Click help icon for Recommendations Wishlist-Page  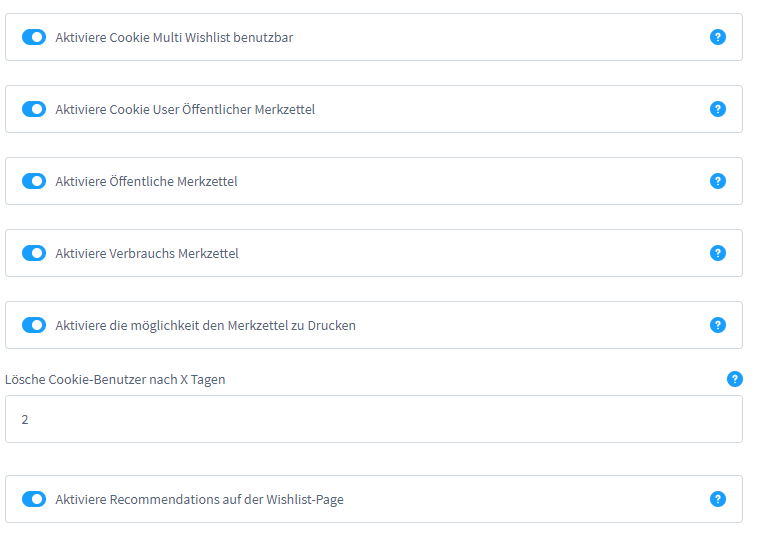[x=717, y=499]
